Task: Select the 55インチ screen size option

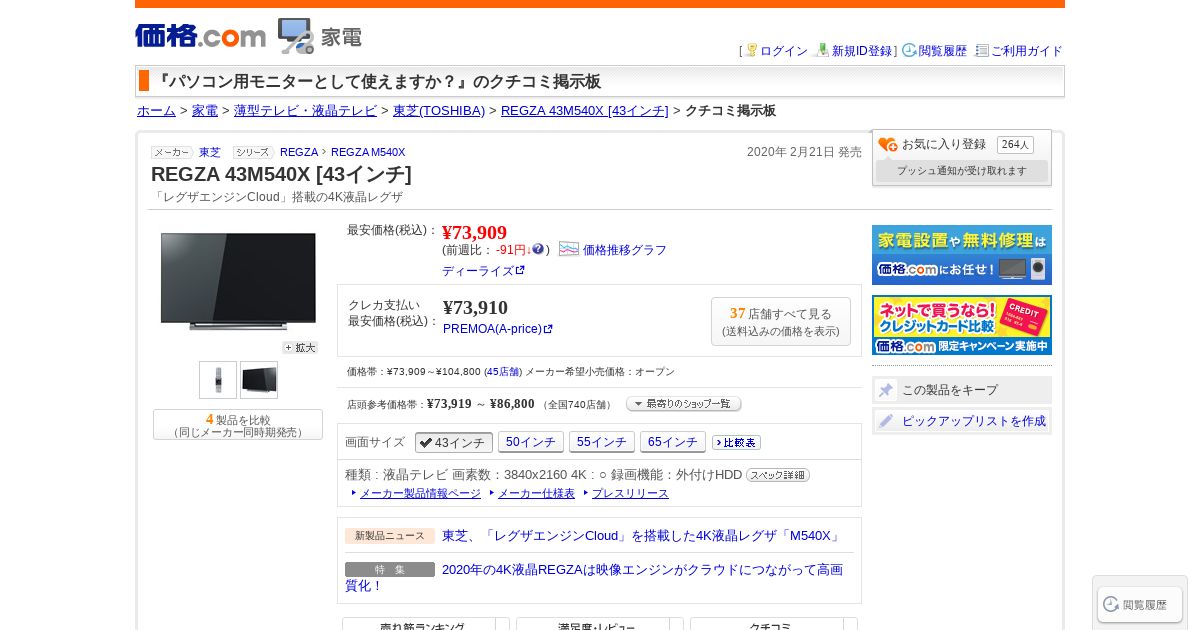Action: 602,442
